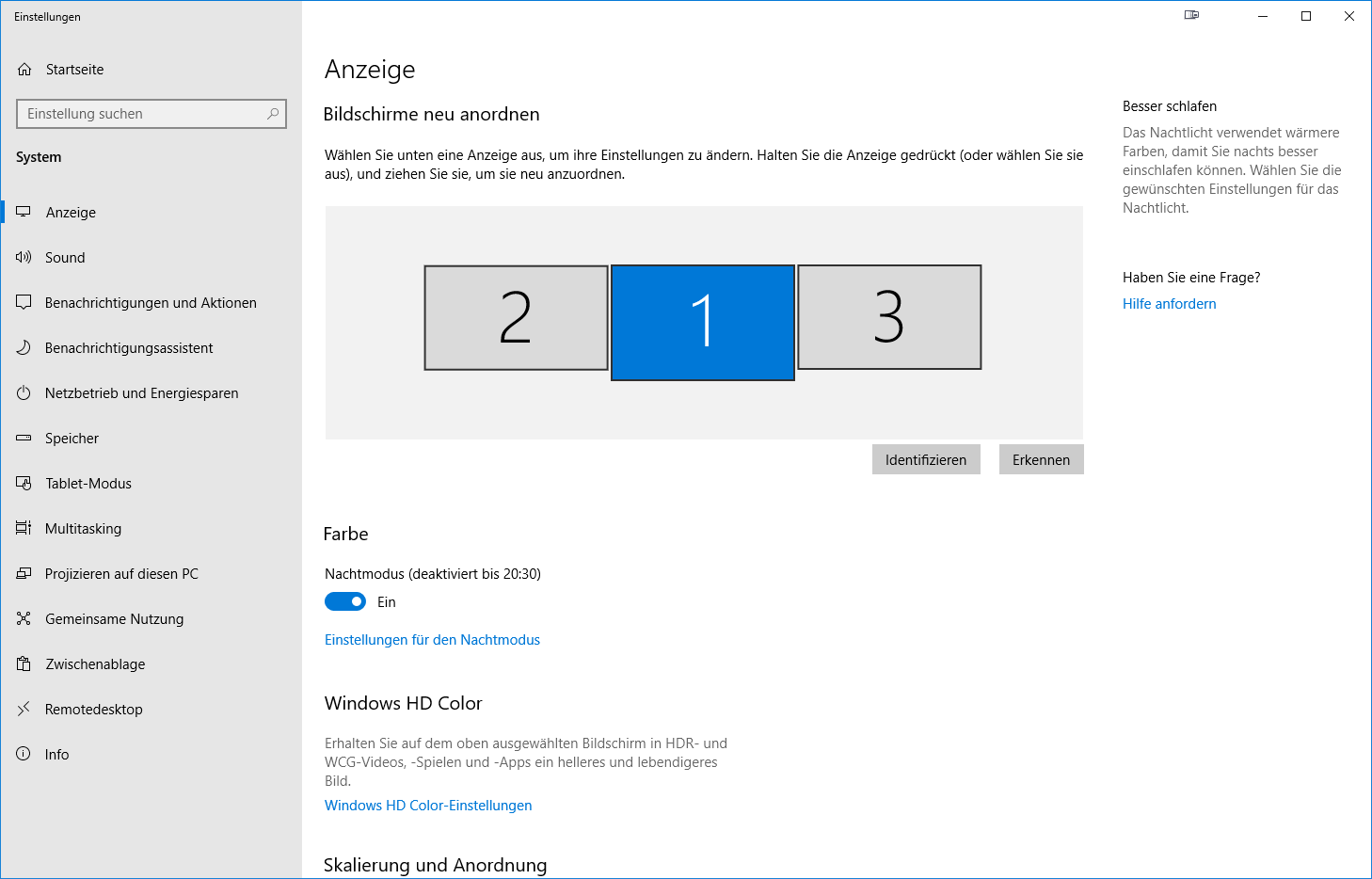
Task: Click the Startseite home icon
Action: (x=24, y=69)
